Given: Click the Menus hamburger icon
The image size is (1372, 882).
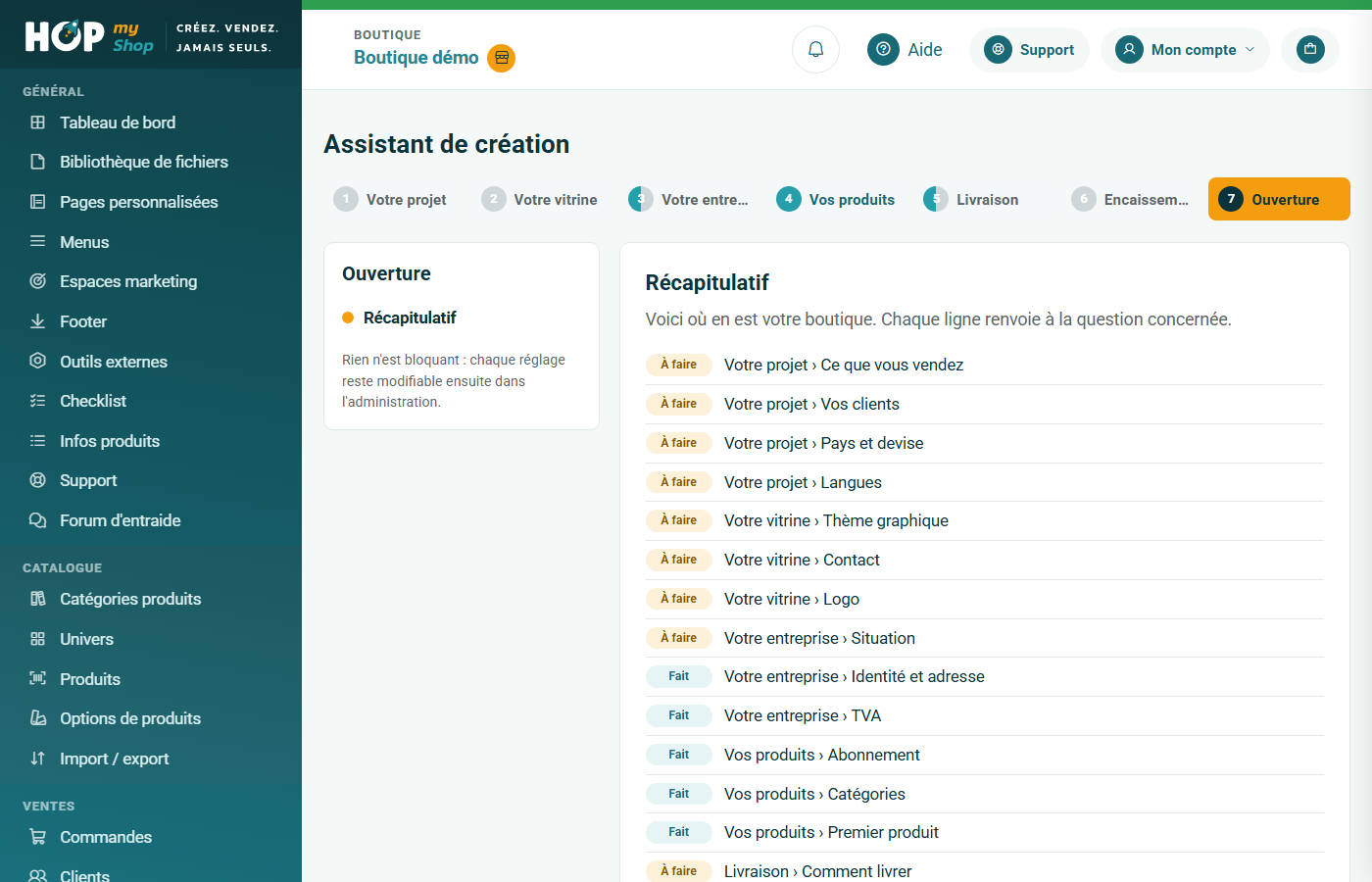Looking at the screenshot, I should [x=38, y=241].
